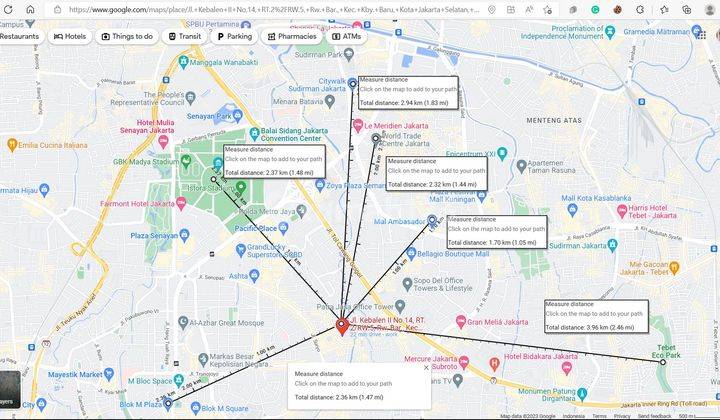Select Epicentrum XXI cinema marker
Viewport: 720px width, 420px height.
502,152
